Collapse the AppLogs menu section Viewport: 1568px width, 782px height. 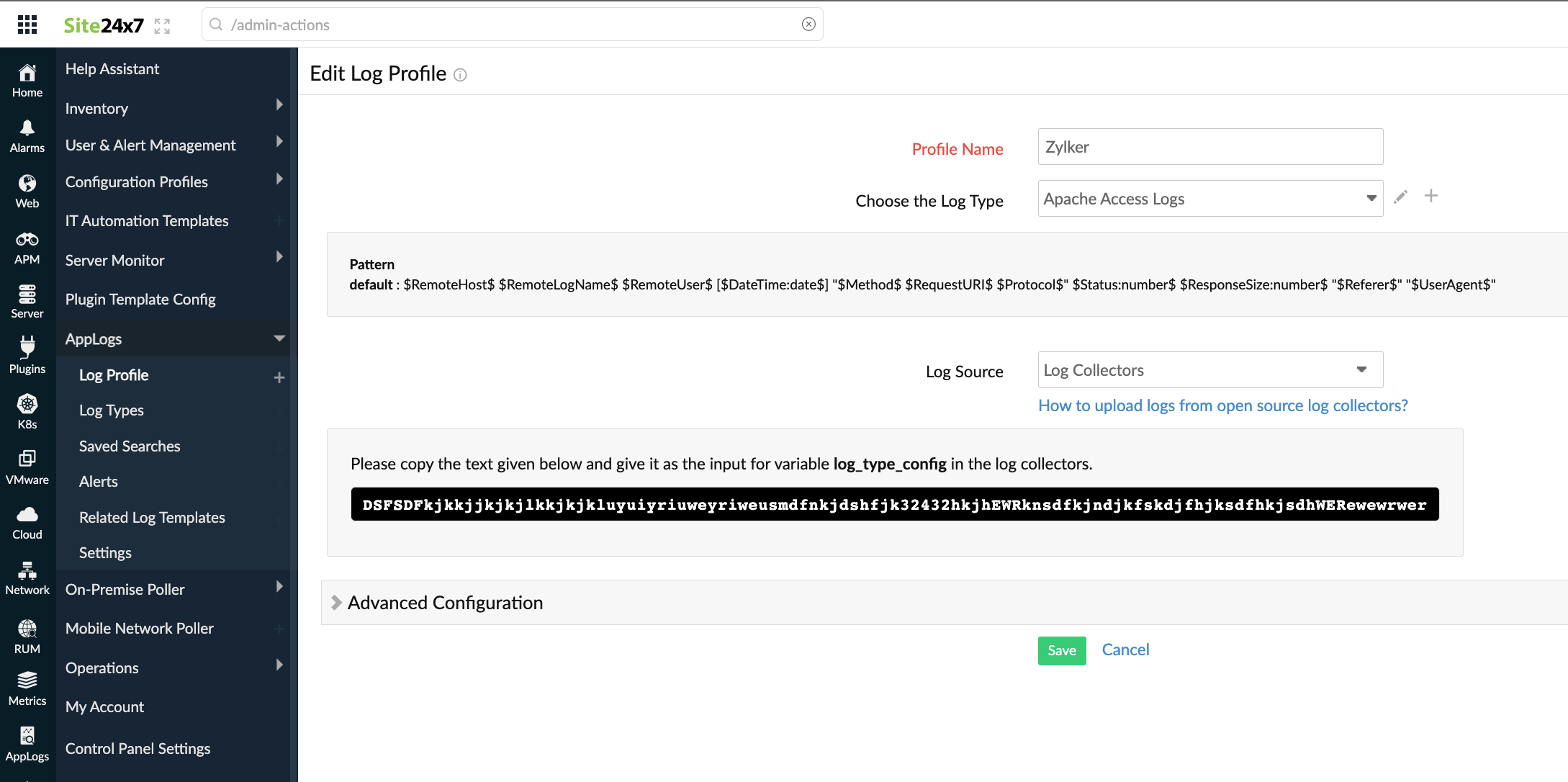tap(279, 338)
